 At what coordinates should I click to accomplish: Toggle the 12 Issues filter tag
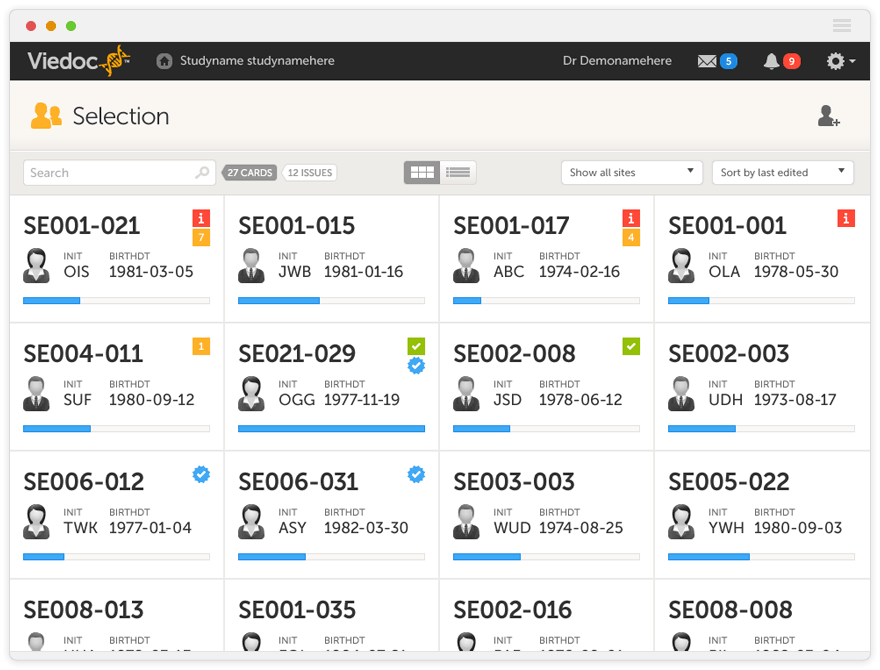(310, 173)
